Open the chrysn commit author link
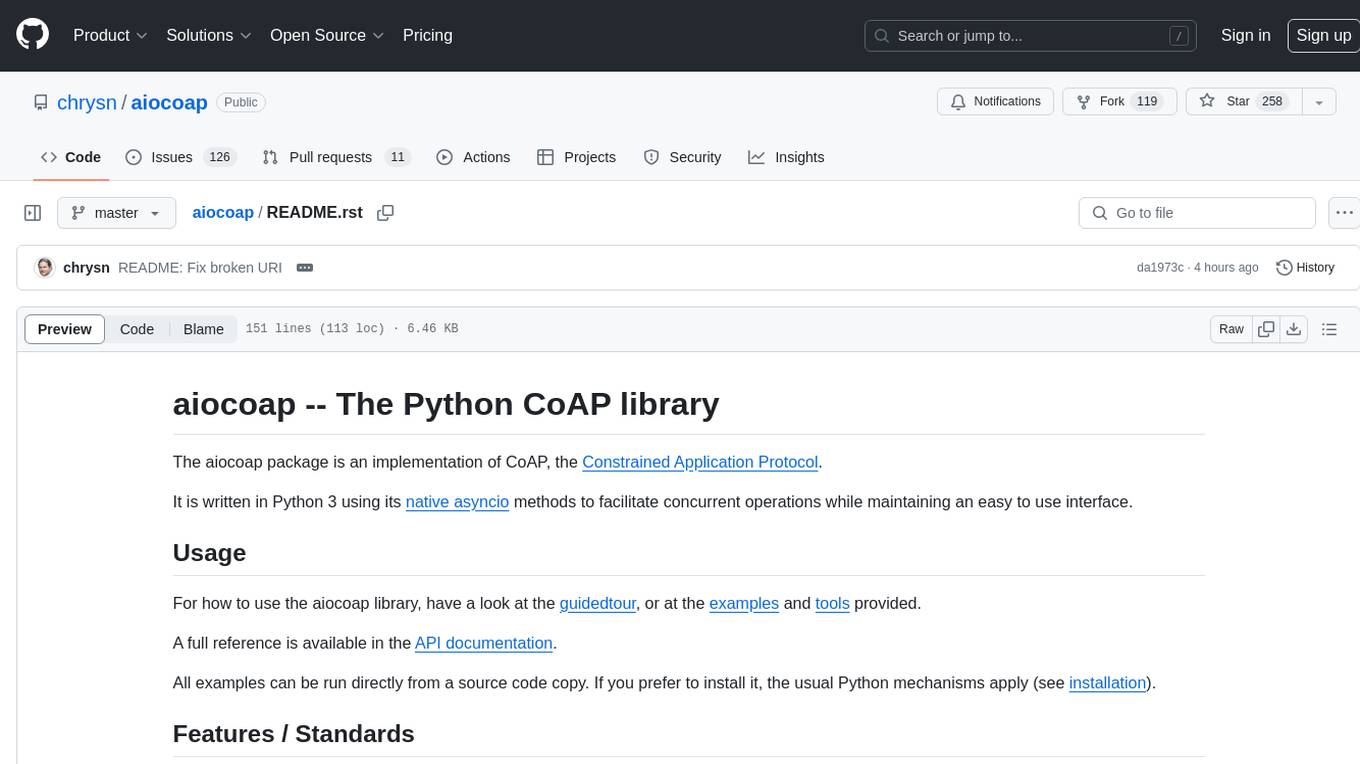Viewport: 1360px width, 764px height. pos(86,268)
